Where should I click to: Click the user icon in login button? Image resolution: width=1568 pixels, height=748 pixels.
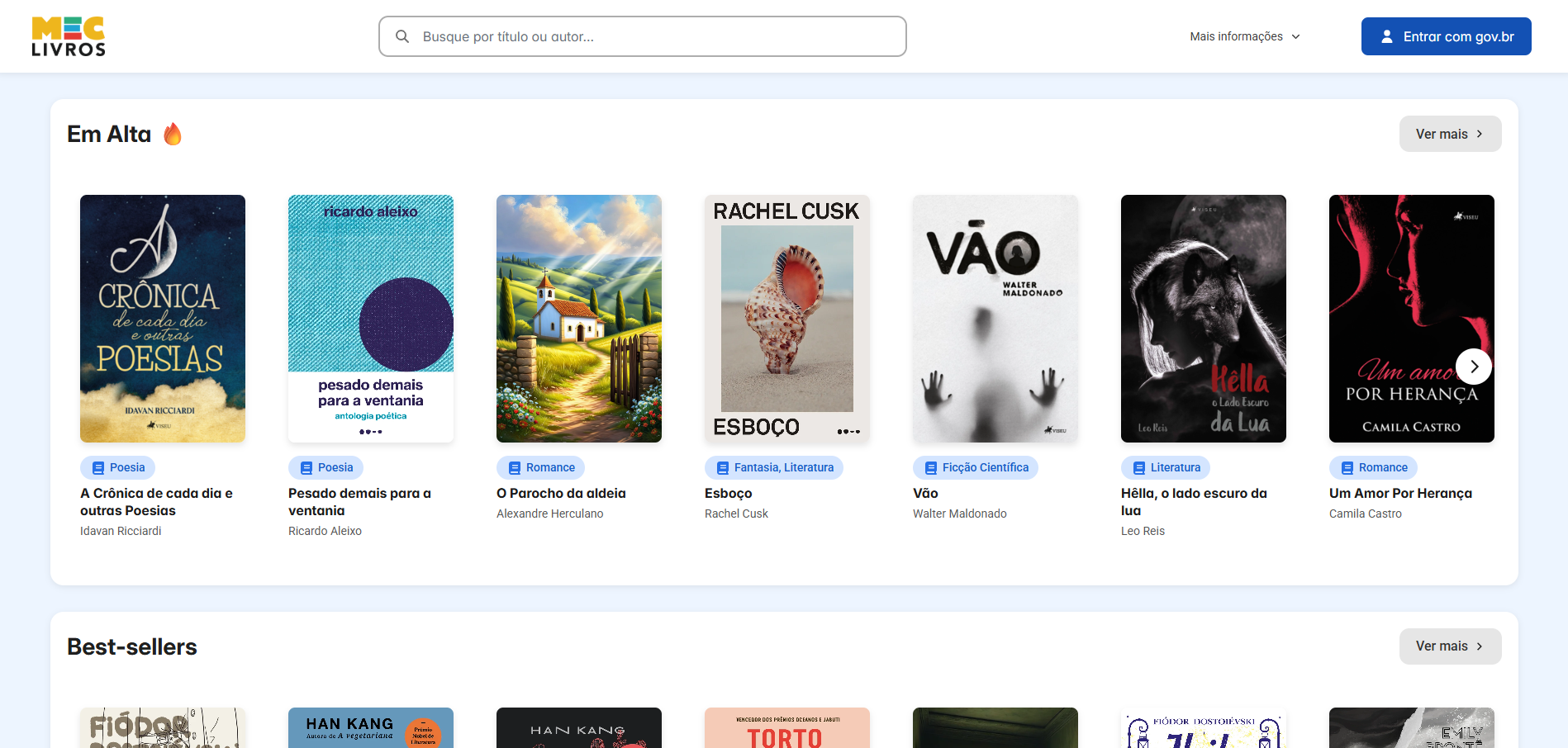tap(1387, 36)
